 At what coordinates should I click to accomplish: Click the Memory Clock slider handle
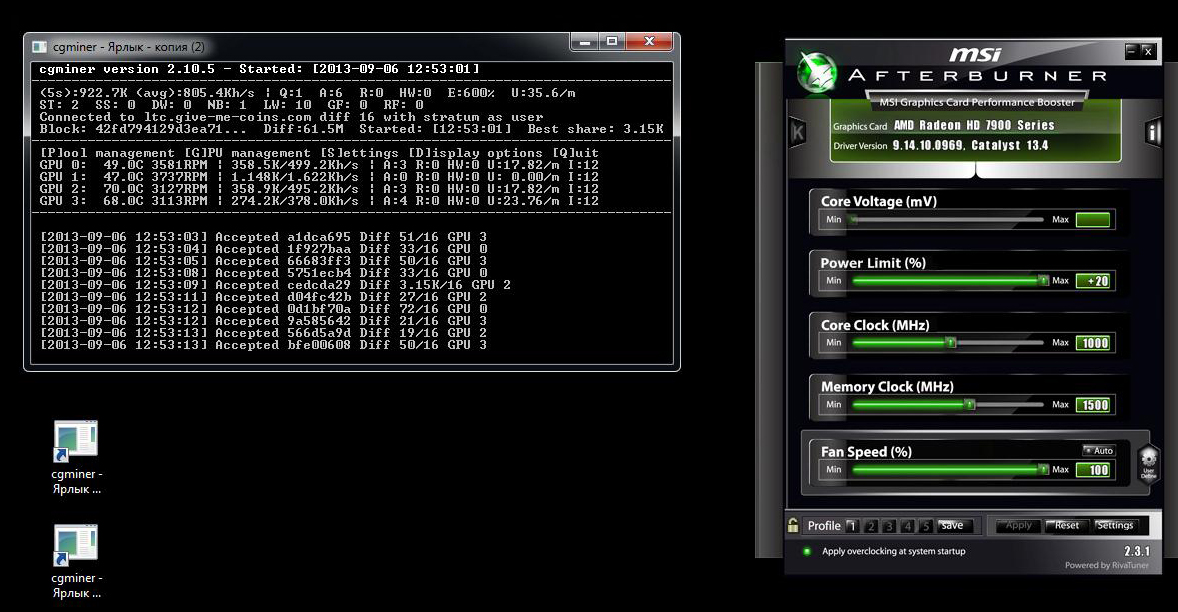point(970,404)
